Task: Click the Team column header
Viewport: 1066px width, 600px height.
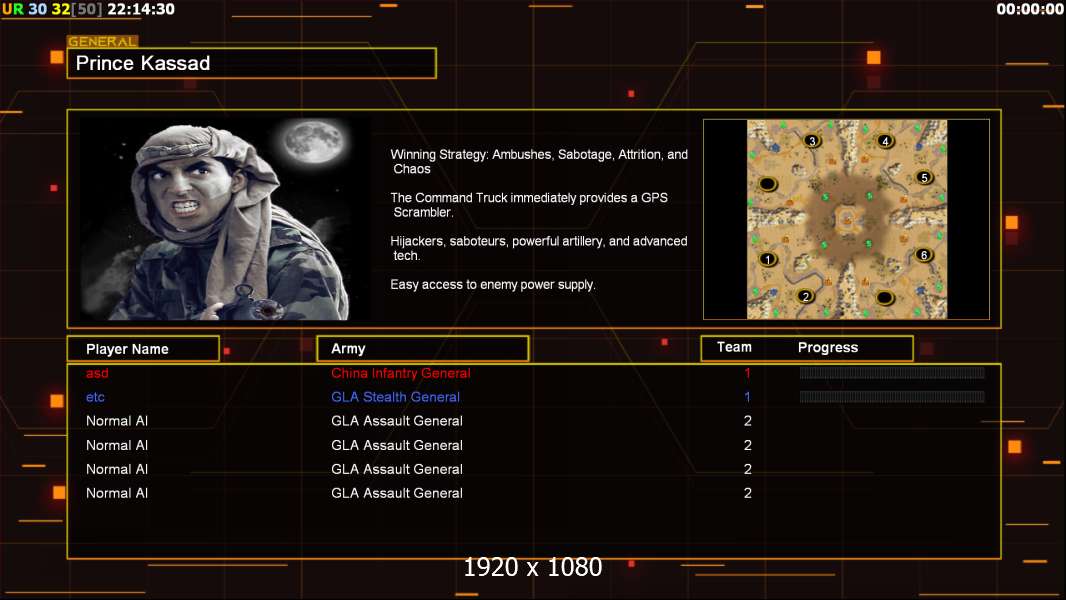Action: [x=734, y=347]
